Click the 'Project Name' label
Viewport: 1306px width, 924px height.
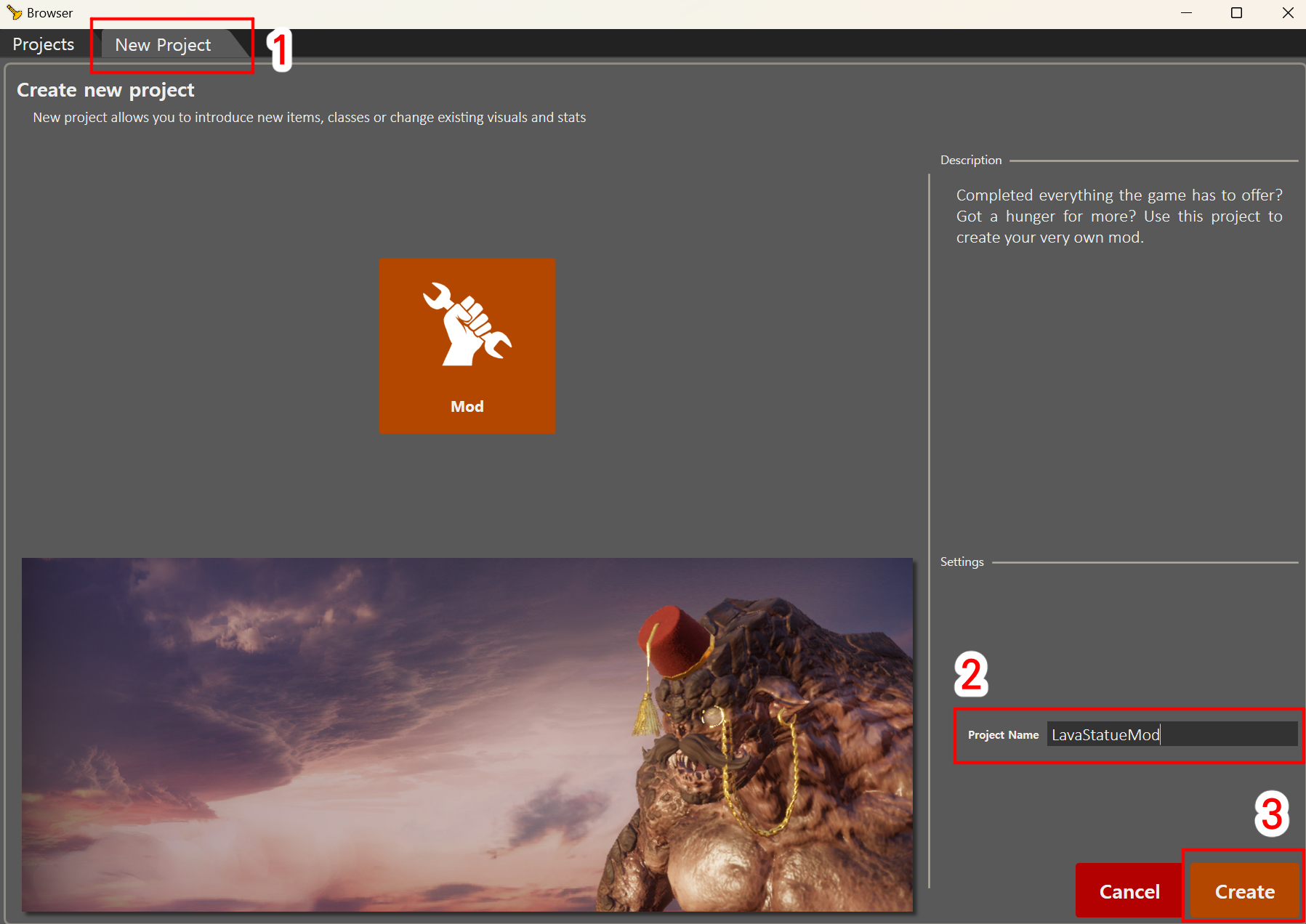[x=1003, y=735]
